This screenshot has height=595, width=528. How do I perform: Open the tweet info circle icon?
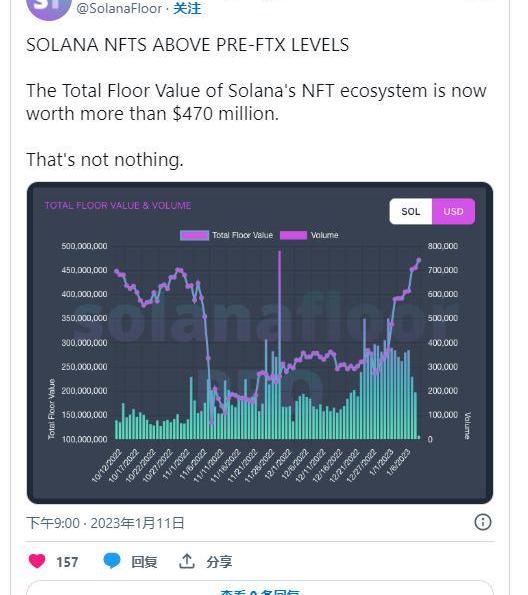482,522
